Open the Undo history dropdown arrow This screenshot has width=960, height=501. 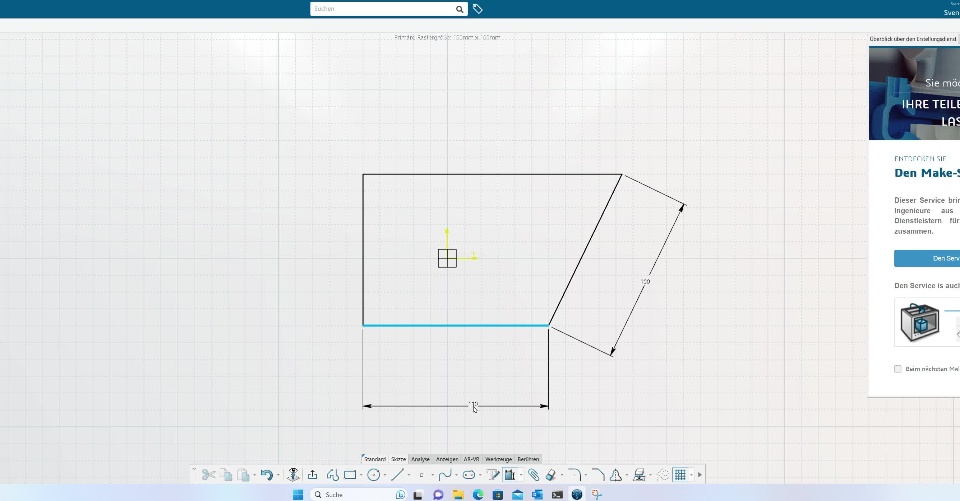[278, 475]
